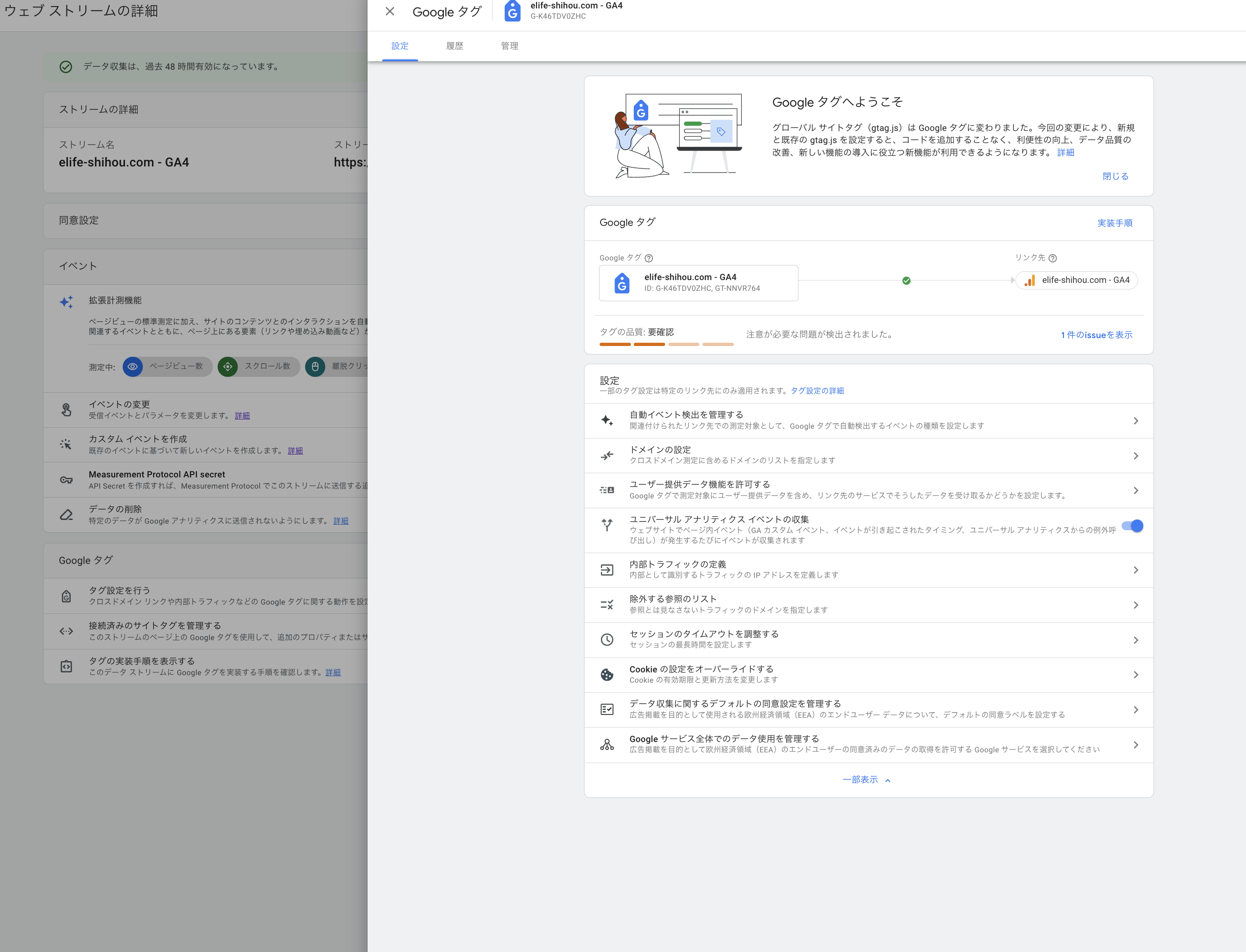This screenshot has height=952, width=1246.
Task: Open 詳細 link under イベントの変更
Action: [242, 416]
